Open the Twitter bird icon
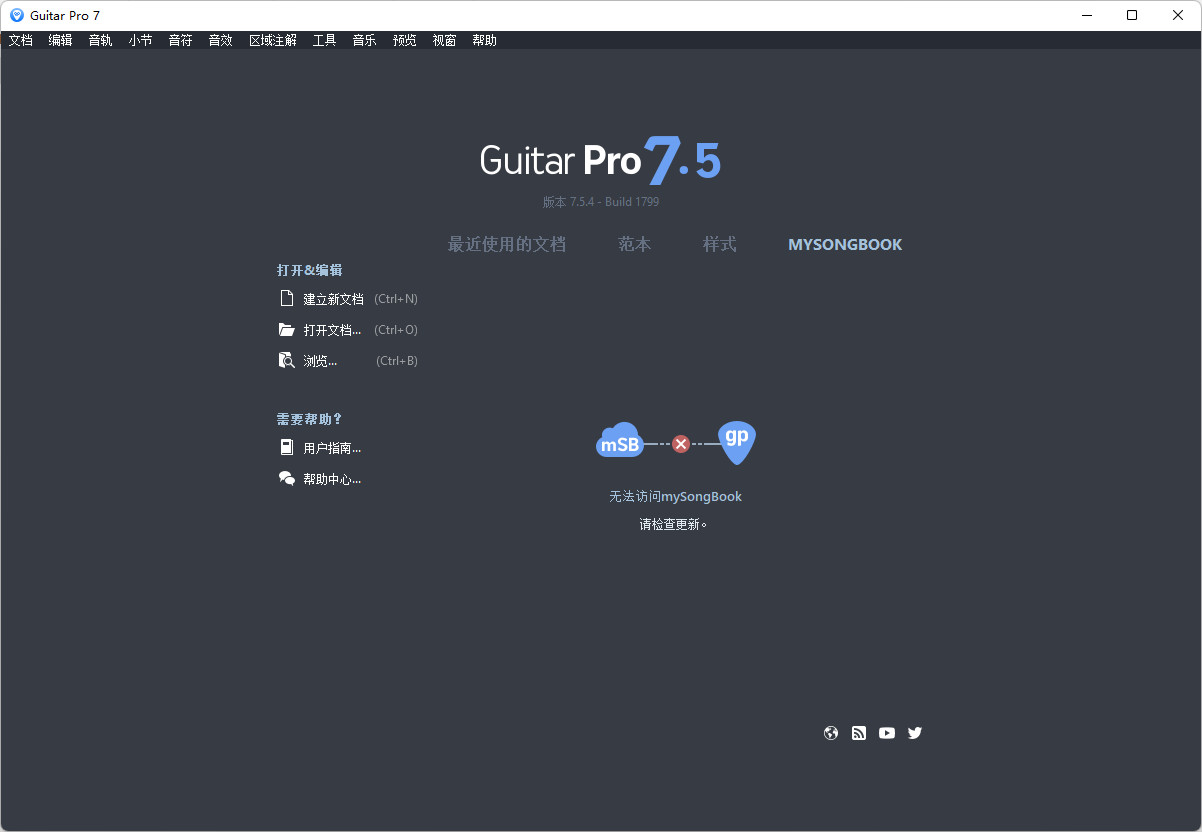The image size is (1202, 832). pos(915,733)
